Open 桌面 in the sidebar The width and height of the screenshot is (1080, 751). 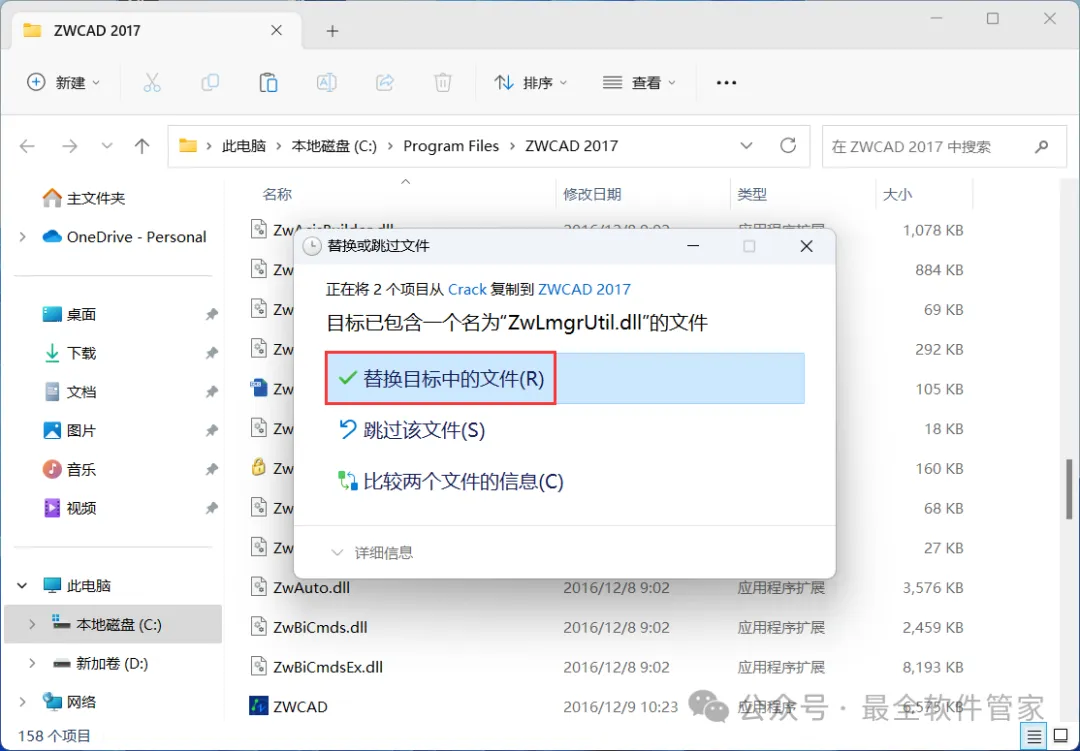pyautogui.click(x=69, y=314)
